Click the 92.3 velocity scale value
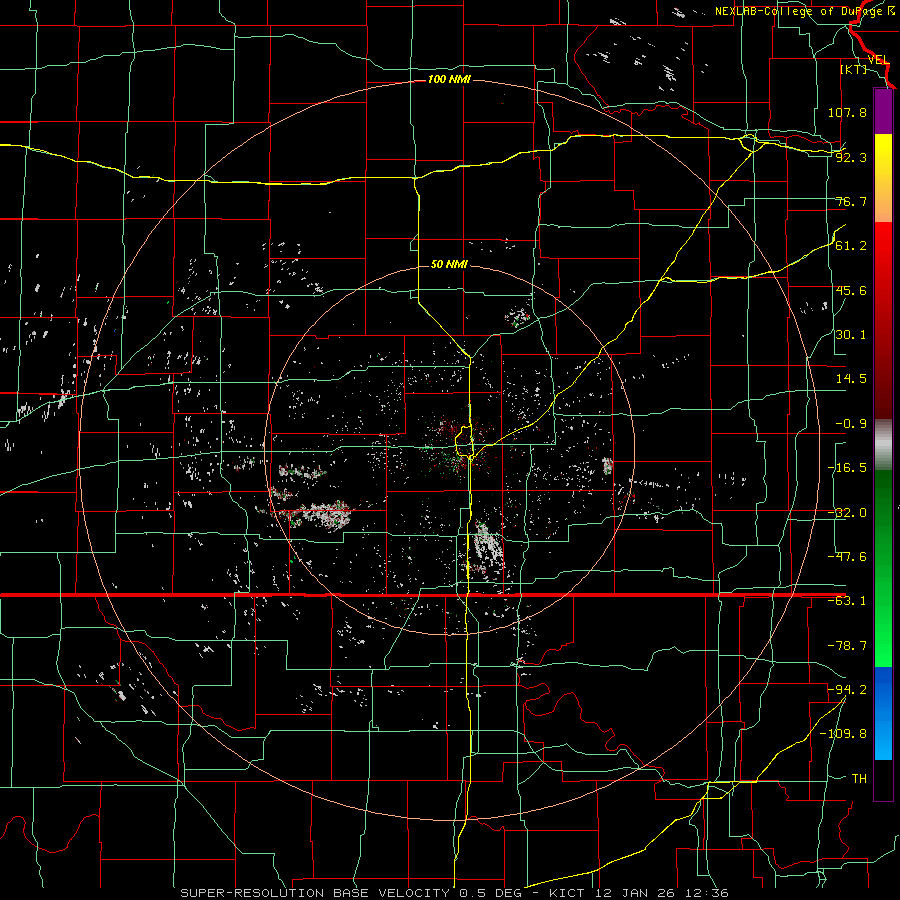900x900 pixels. pyautogui.click(x=851, y=157)
